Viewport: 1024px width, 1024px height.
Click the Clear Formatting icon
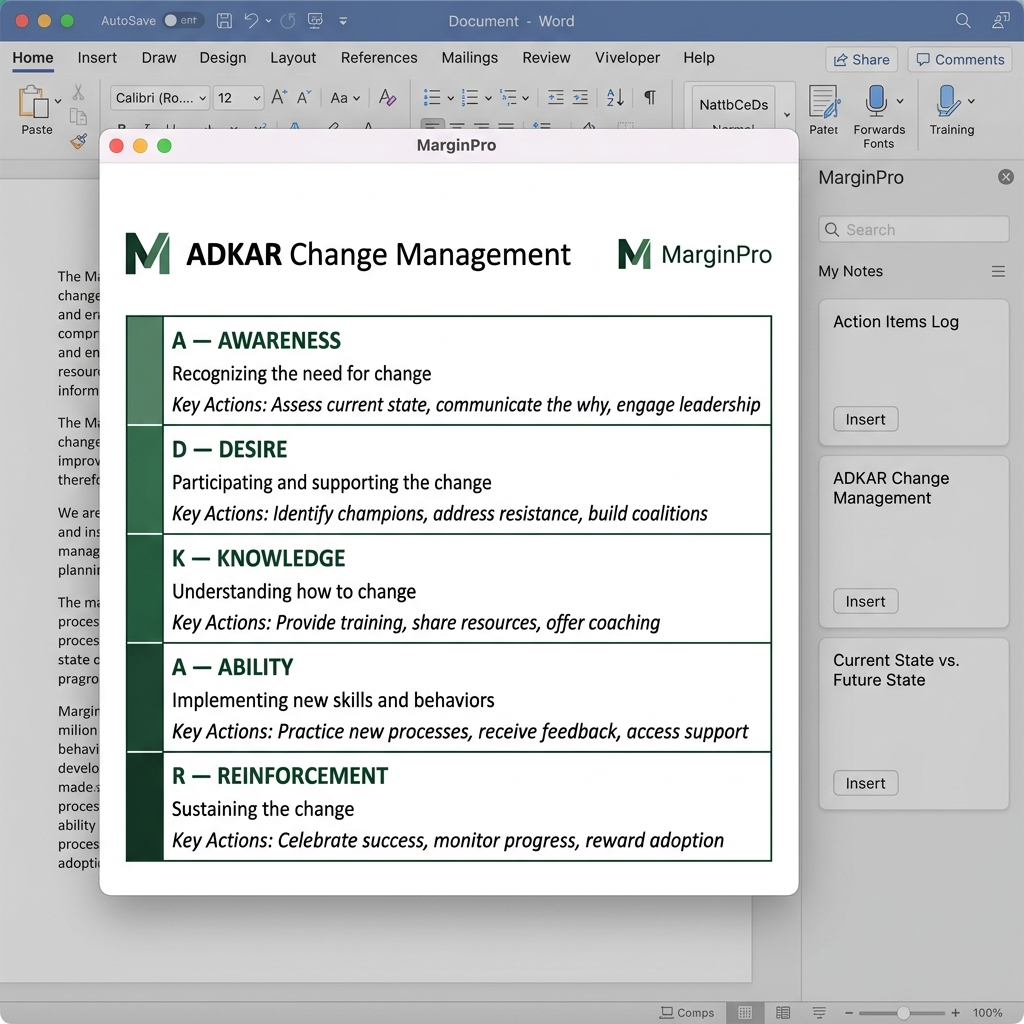tap(388, 98)
